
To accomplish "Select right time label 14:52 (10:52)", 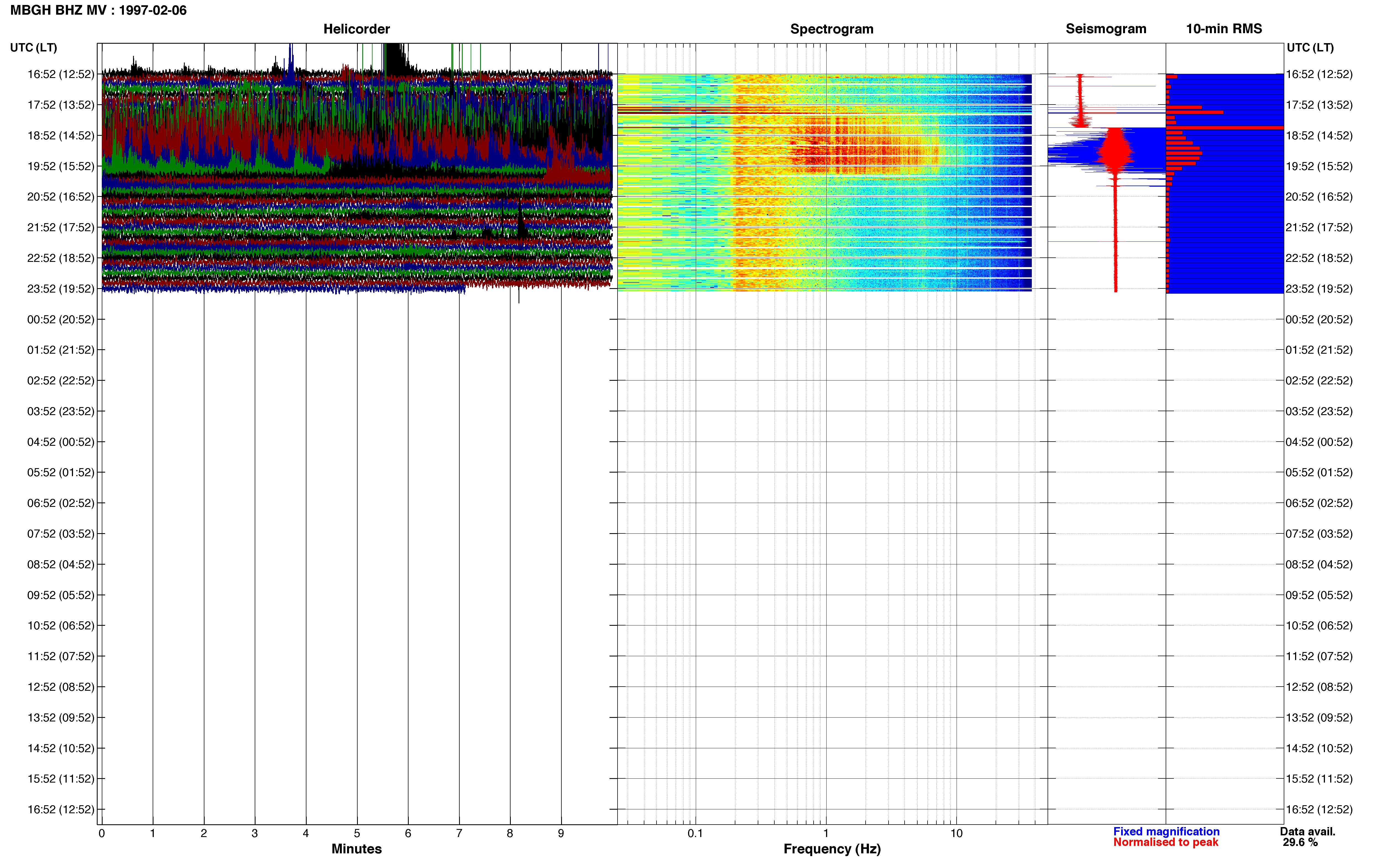I will pos(1319,749).
